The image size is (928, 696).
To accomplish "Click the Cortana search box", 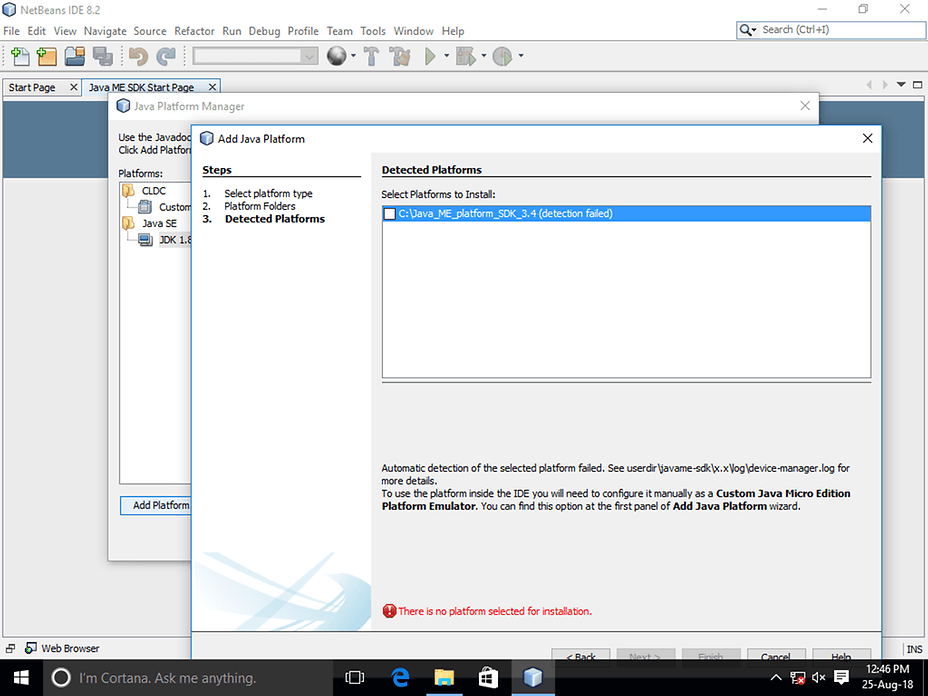I will [x=186, y=678].
